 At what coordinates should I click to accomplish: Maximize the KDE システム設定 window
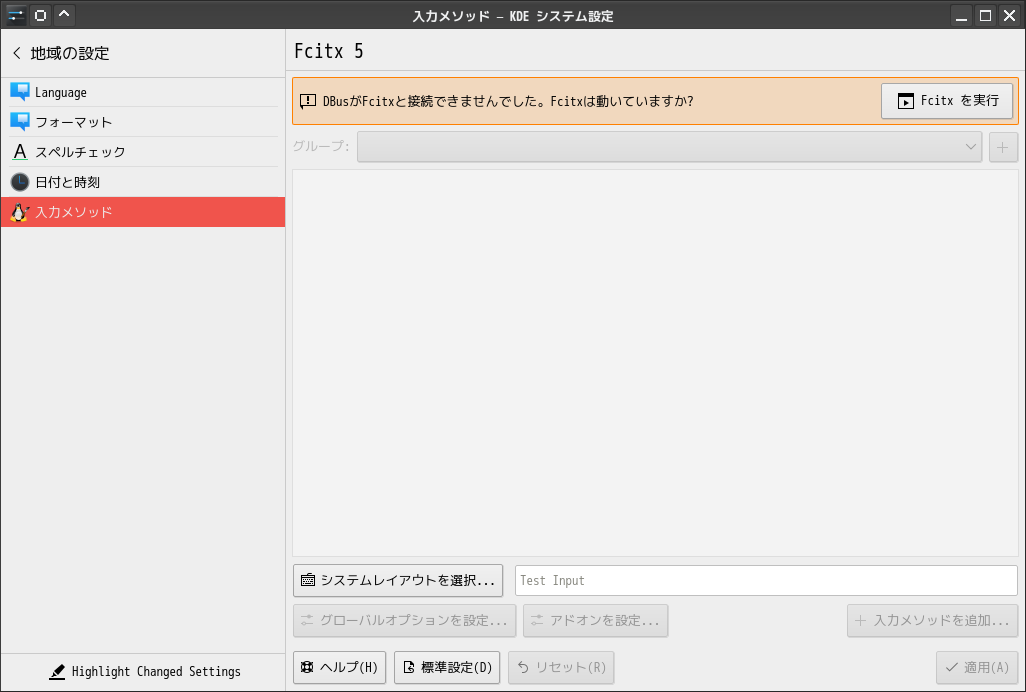[985, 16]
